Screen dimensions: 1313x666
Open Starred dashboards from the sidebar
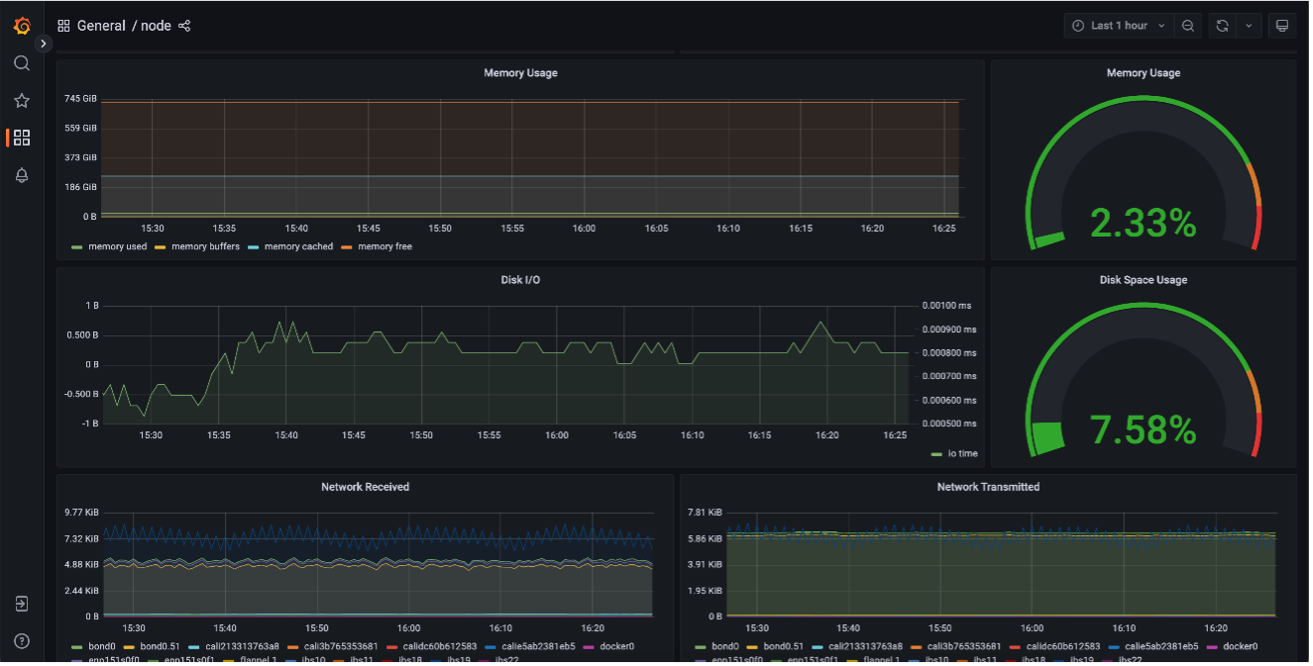tap(21, 101)
